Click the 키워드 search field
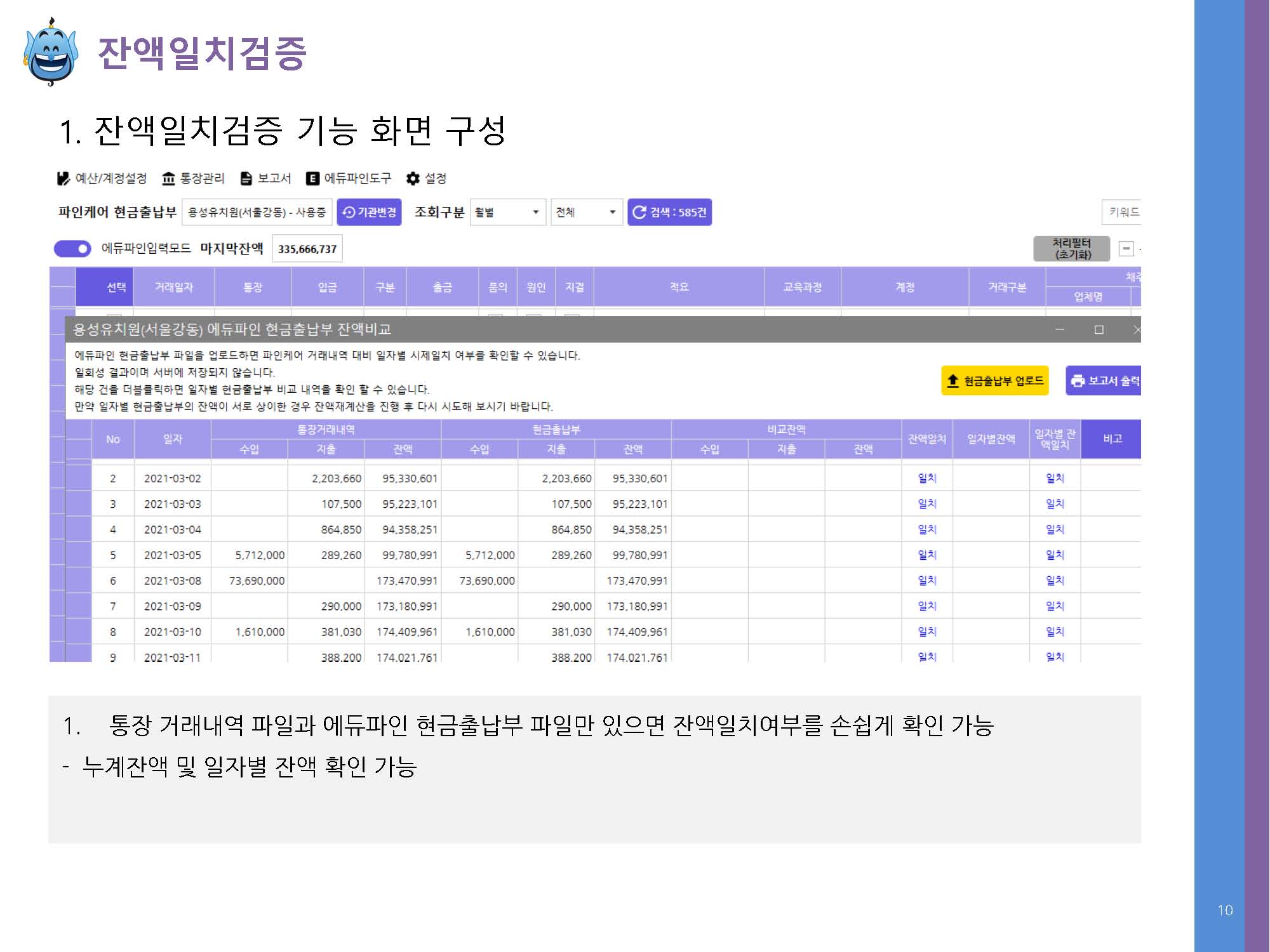 [1122, 212]
